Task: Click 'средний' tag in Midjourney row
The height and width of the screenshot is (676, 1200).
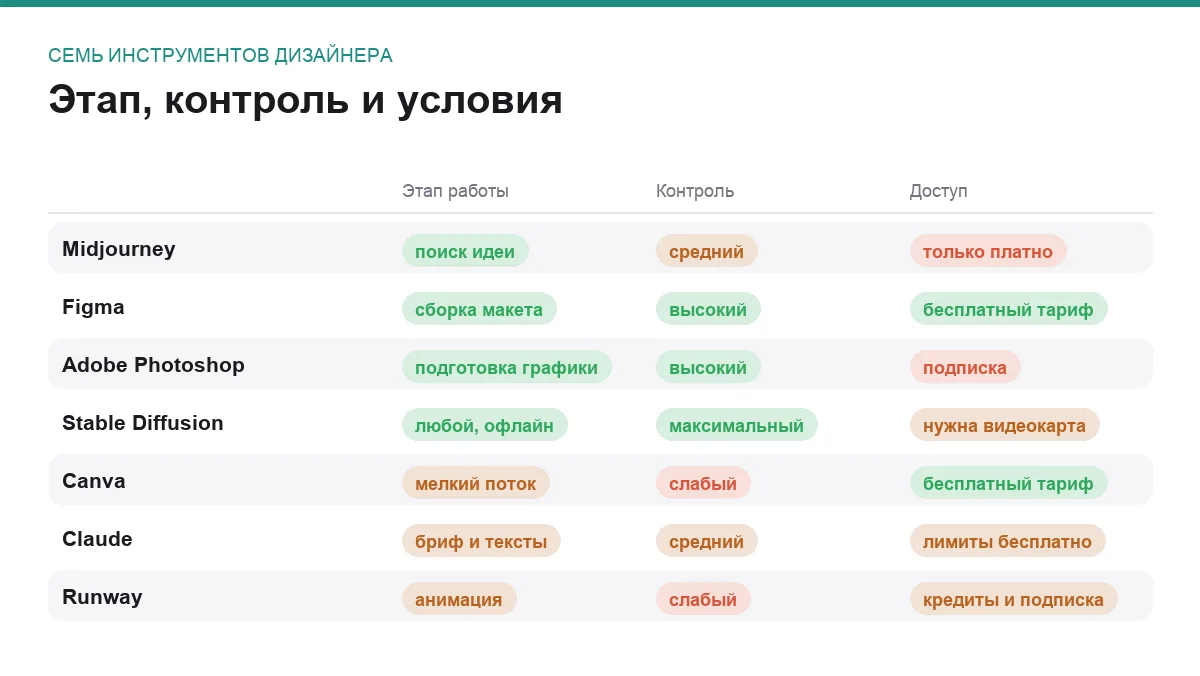Action: pyautogui.click(x=707, y=251)
